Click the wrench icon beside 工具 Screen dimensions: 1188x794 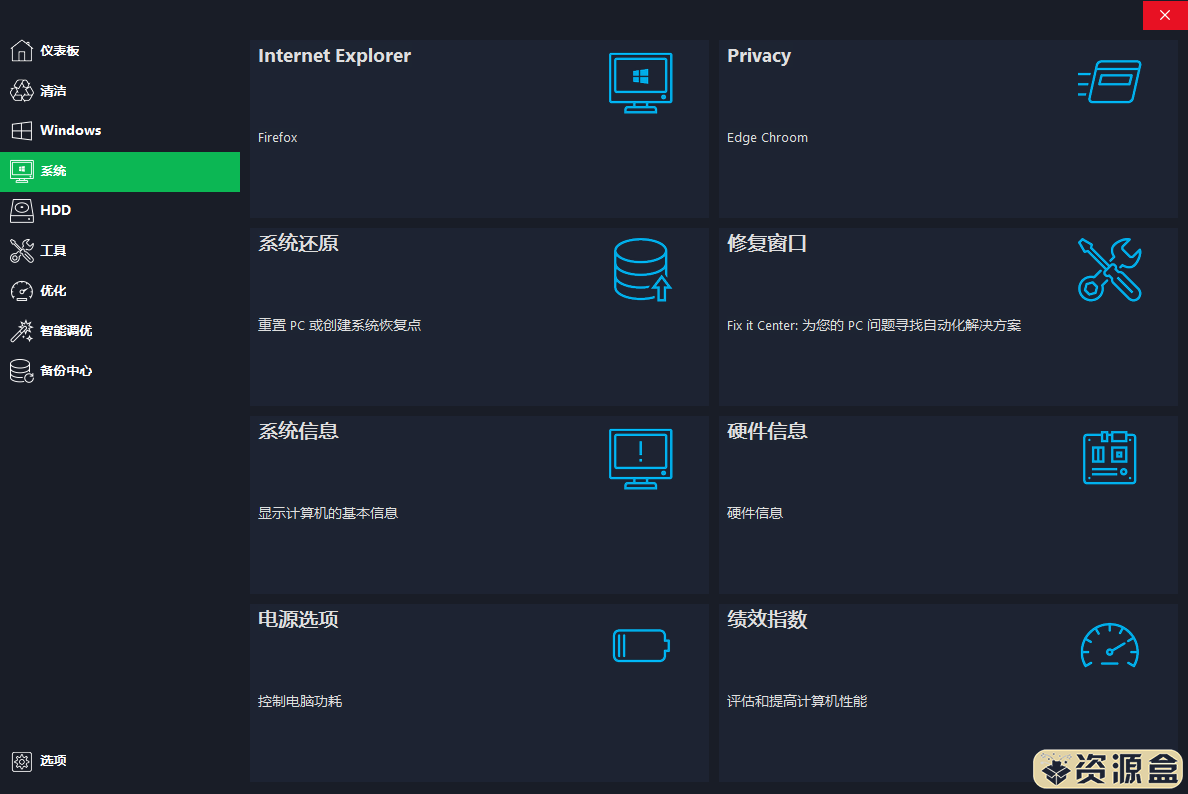21,251
